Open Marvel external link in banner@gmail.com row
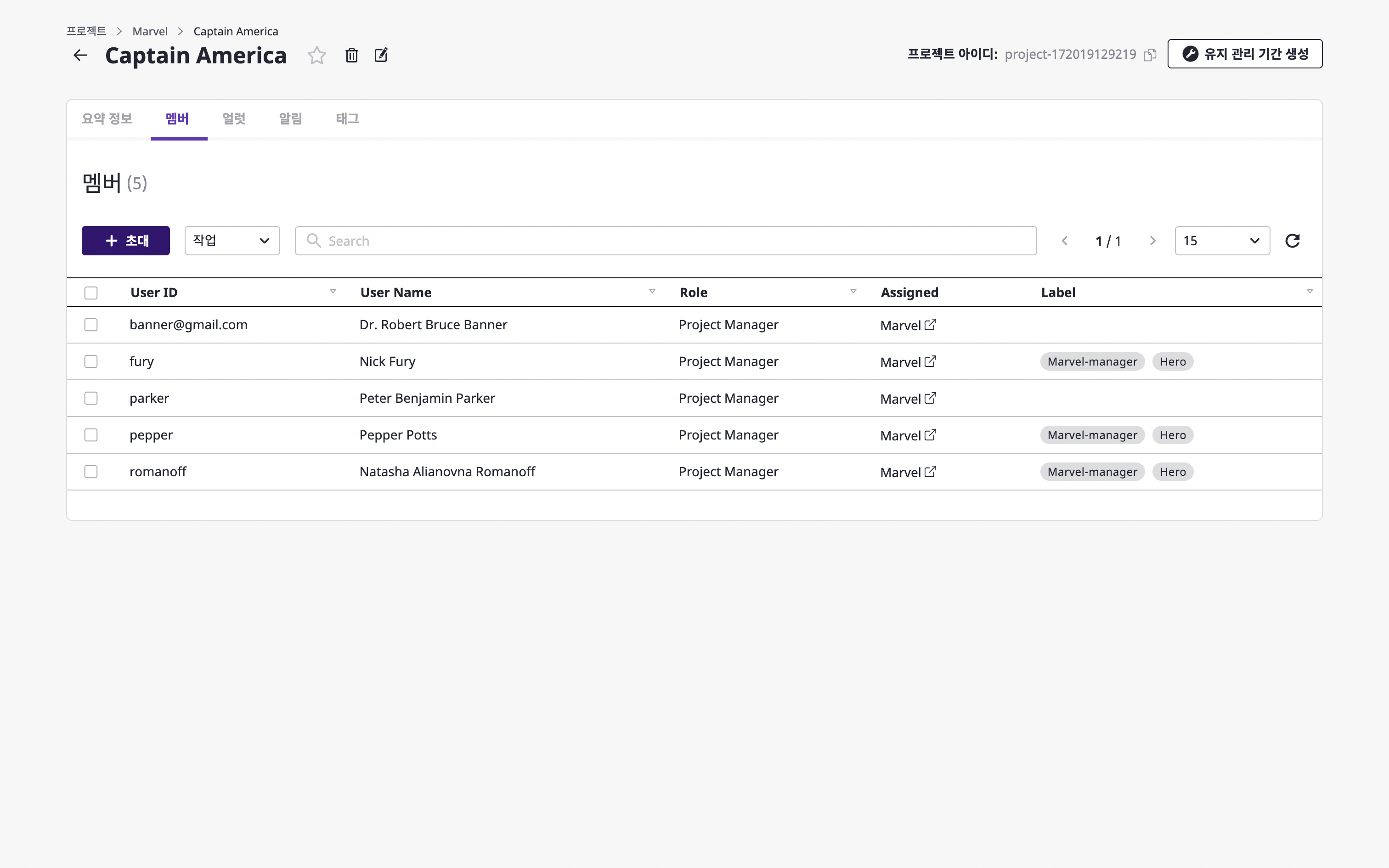The width and height of the screenshot is (1389, 868). [930, 325]
